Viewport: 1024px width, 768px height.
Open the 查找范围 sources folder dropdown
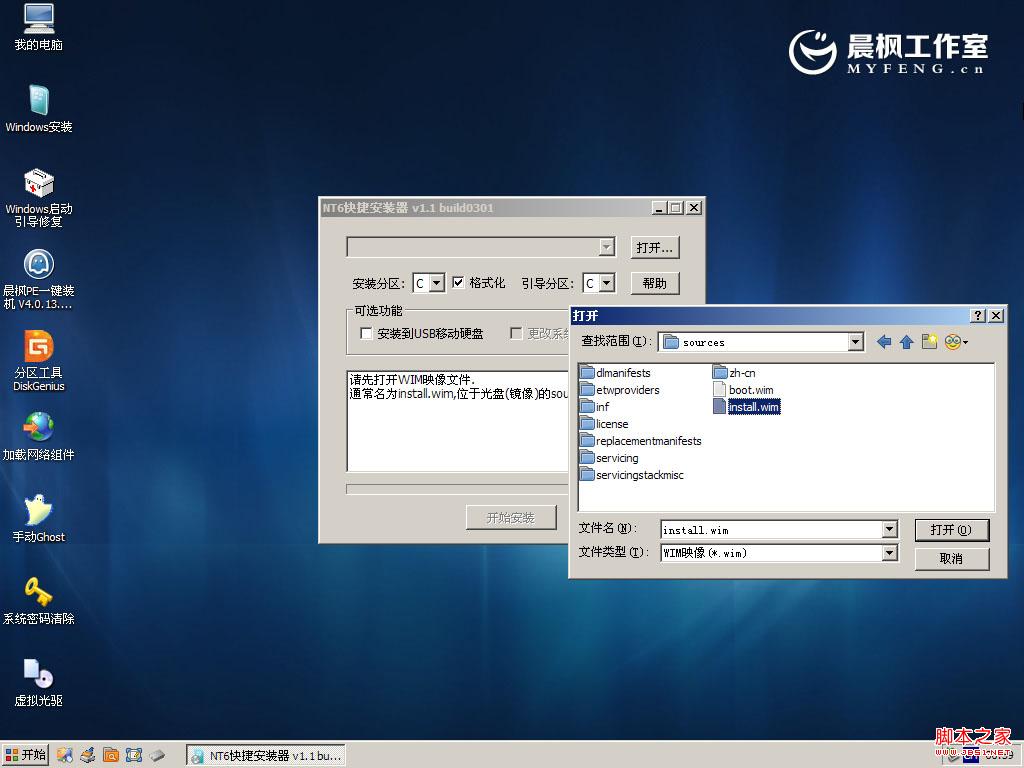856,341
